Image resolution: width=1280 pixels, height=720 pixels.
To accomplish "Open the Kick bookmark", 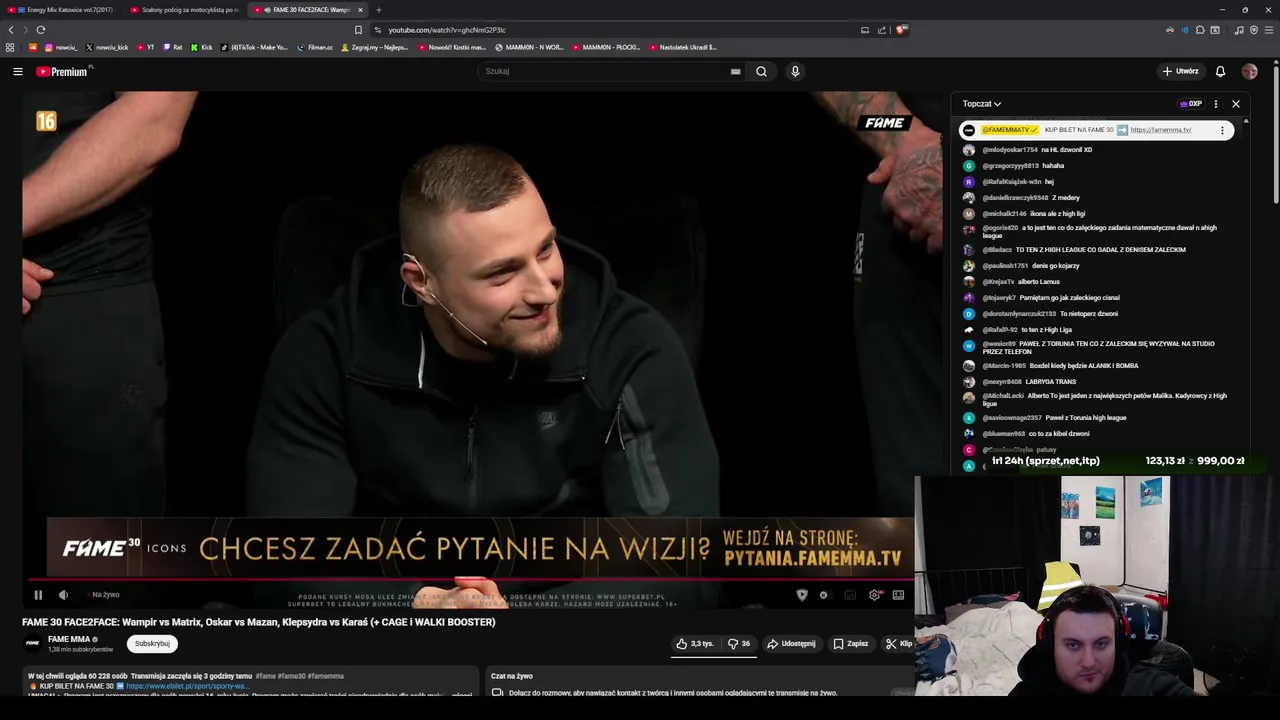I will tap(201, 47).
